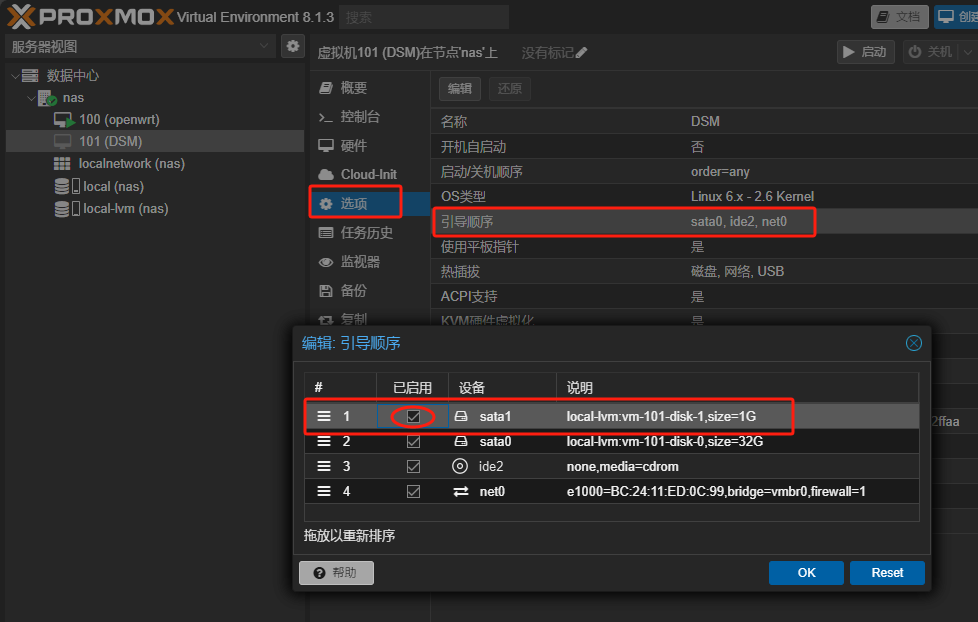The height and width of the screenshot is (622, 978).
Task: Select VM 101 (DSM) monitor icon
Action: (x=62, y=142)
